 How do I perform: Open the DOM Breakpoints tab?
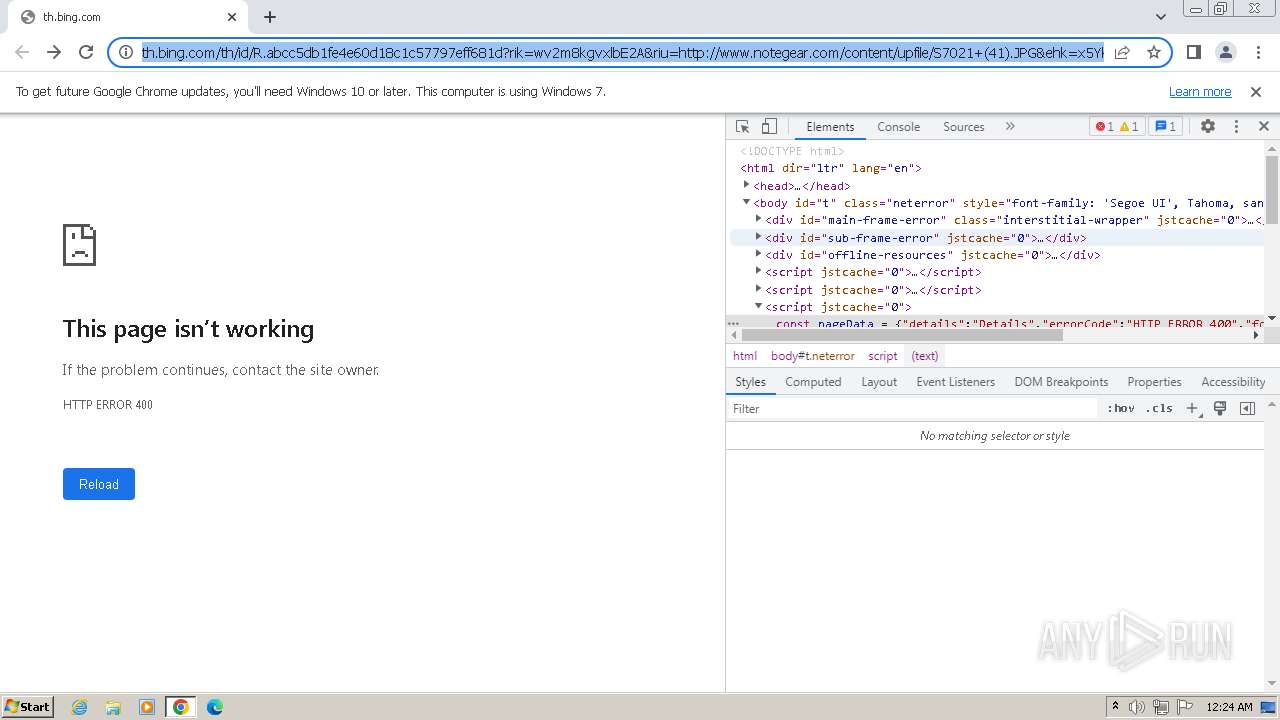[x=1061, y=382]
